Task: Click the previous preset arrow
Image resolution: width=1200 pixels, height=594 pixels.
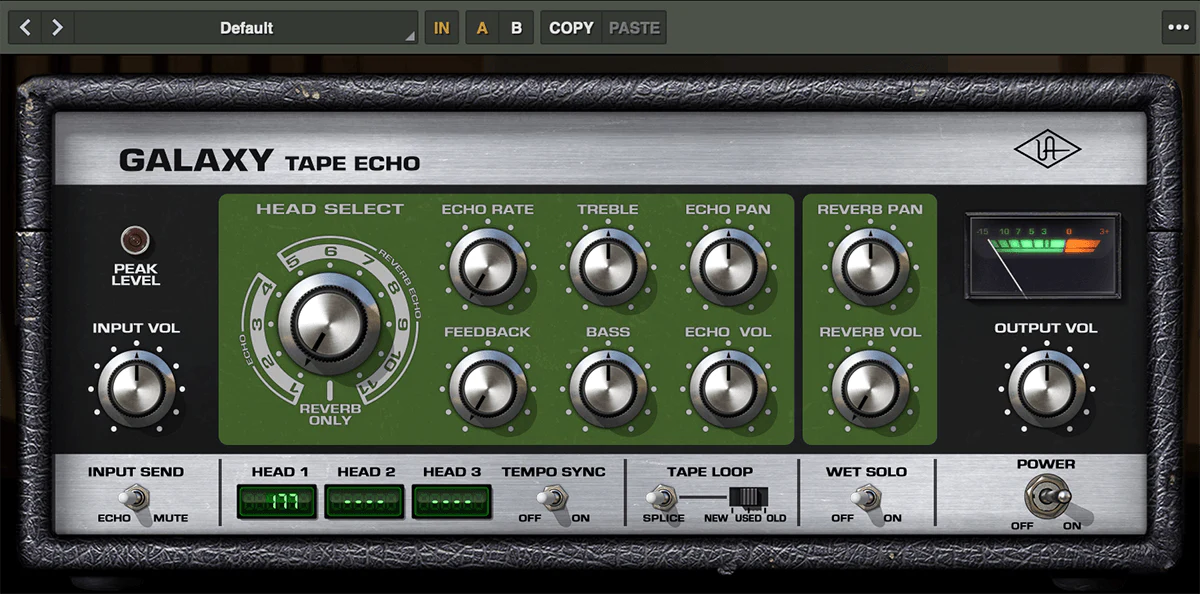Action: tap(24, 27)
